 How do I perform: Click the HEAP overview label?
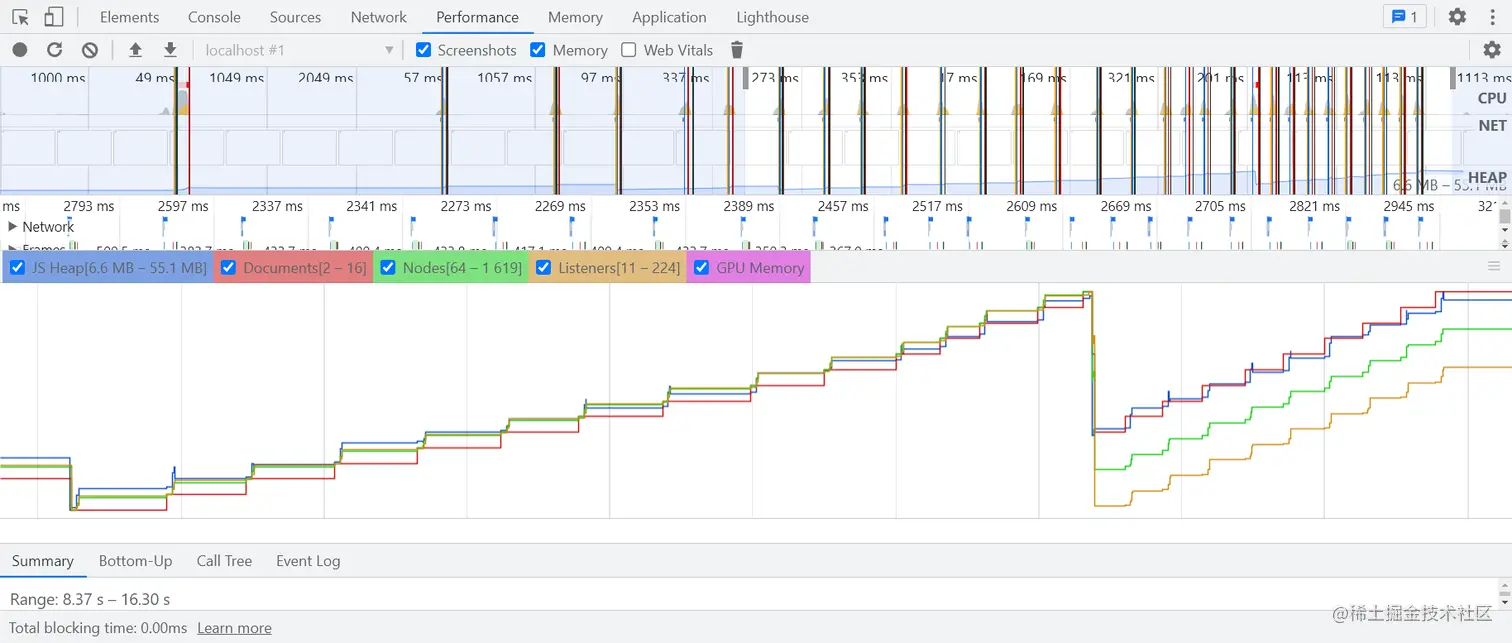point(1487,178)
